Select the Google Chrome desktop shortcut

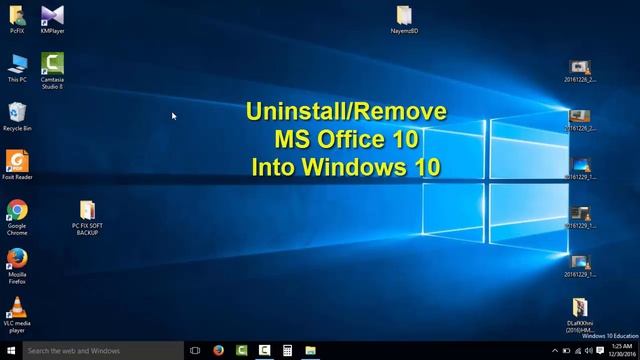17,218
